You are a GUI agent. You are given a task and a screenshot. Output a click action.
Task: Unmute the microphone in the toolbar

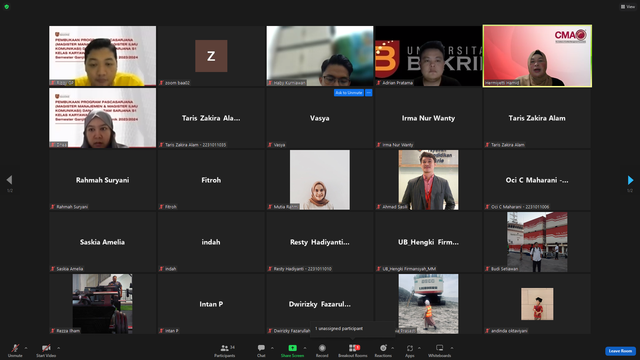(15, 350)
